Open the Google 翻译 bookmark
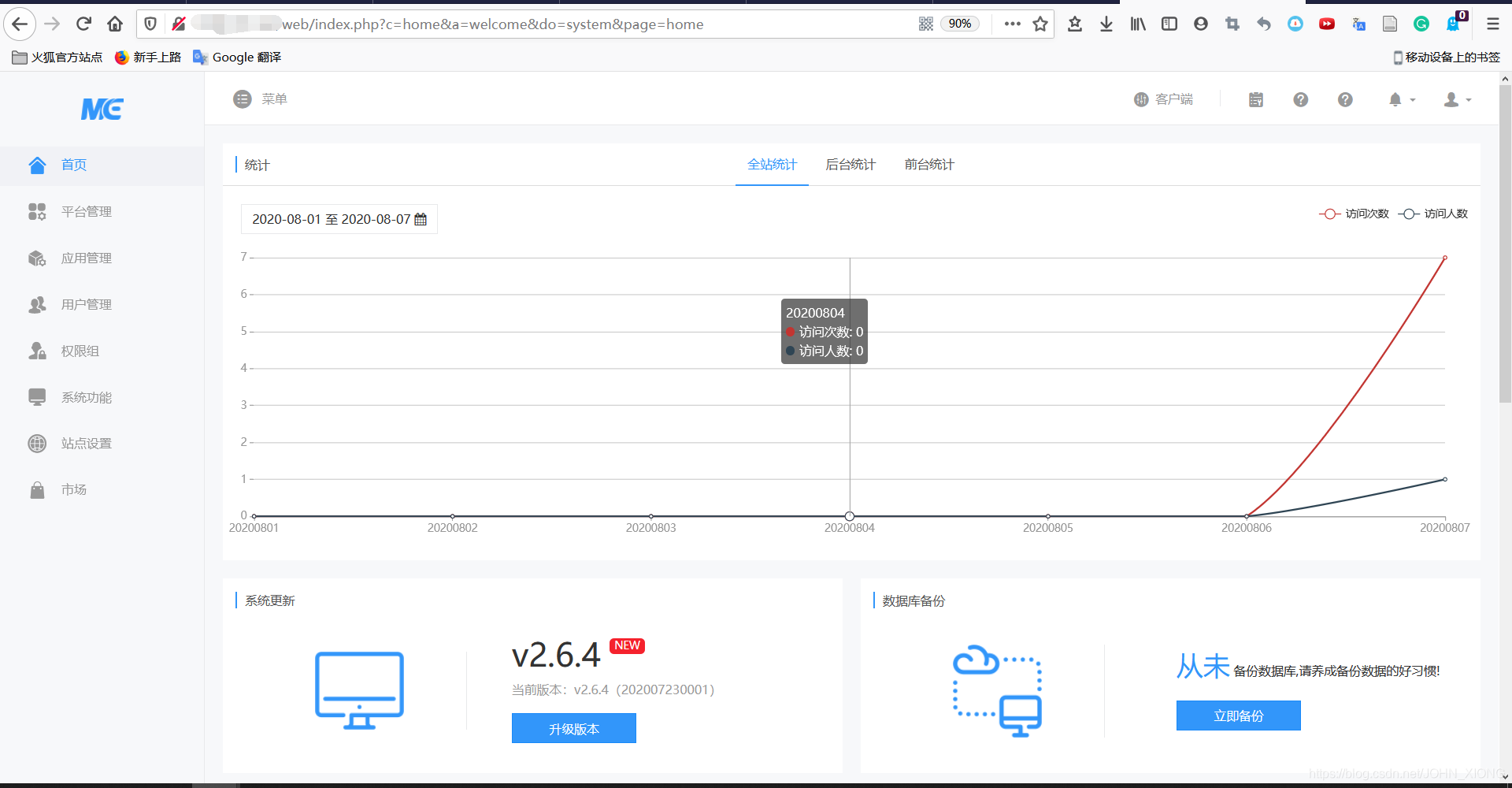 237,57
